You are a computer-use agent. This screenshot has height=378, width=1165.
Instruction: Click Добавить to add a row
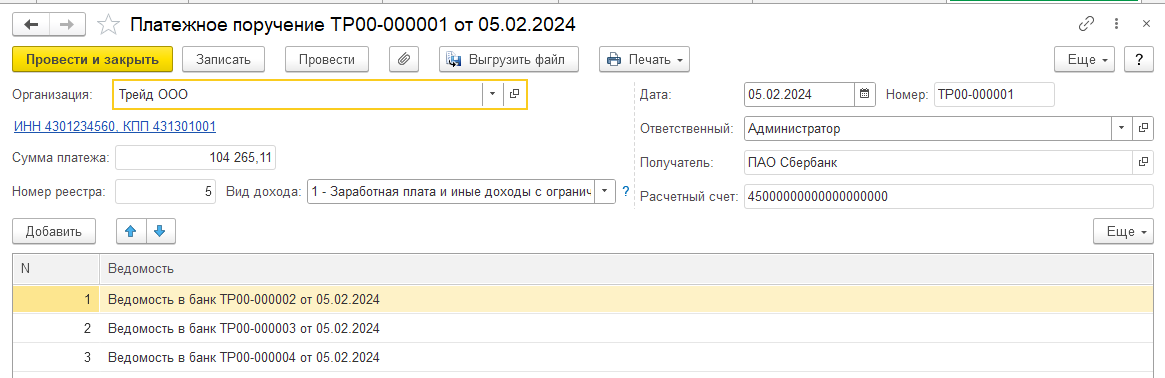(53, 231)
